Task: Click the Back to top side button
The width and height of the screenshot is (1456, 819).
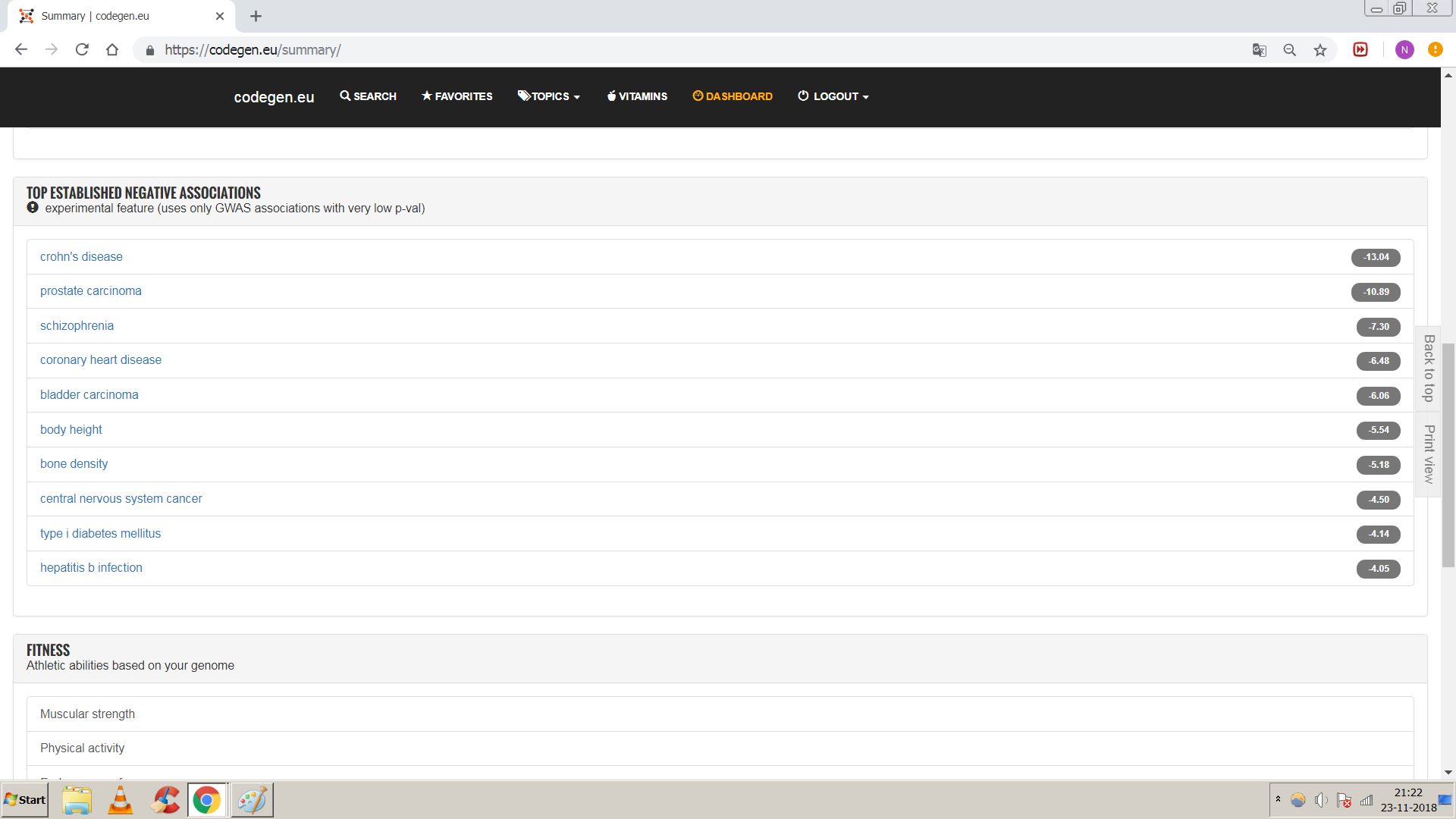Action: pos(1429,369)
